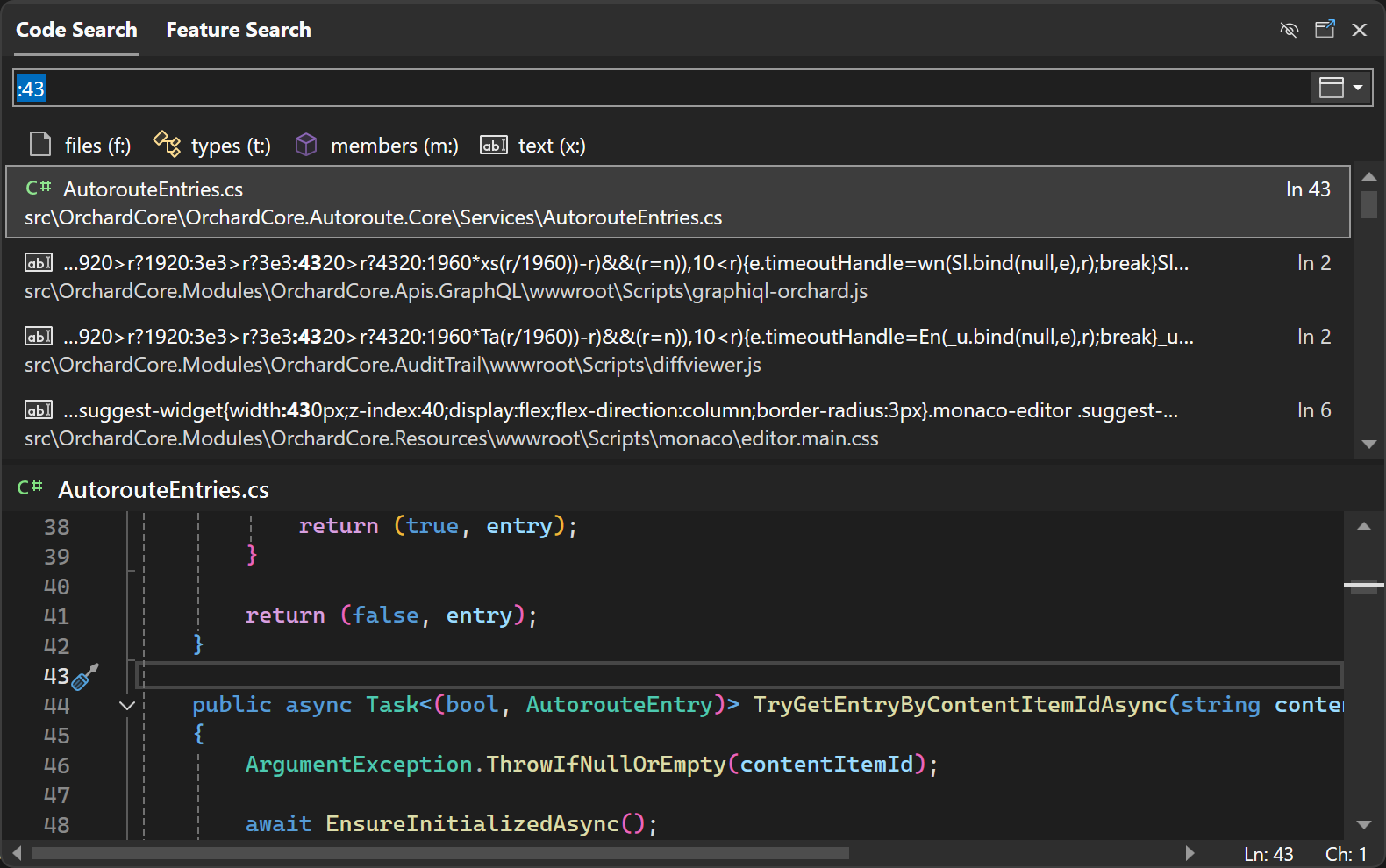Open the layout options dropdown arrow
This screenshot has width=1386, height=868.
[x=1358, y=88]
